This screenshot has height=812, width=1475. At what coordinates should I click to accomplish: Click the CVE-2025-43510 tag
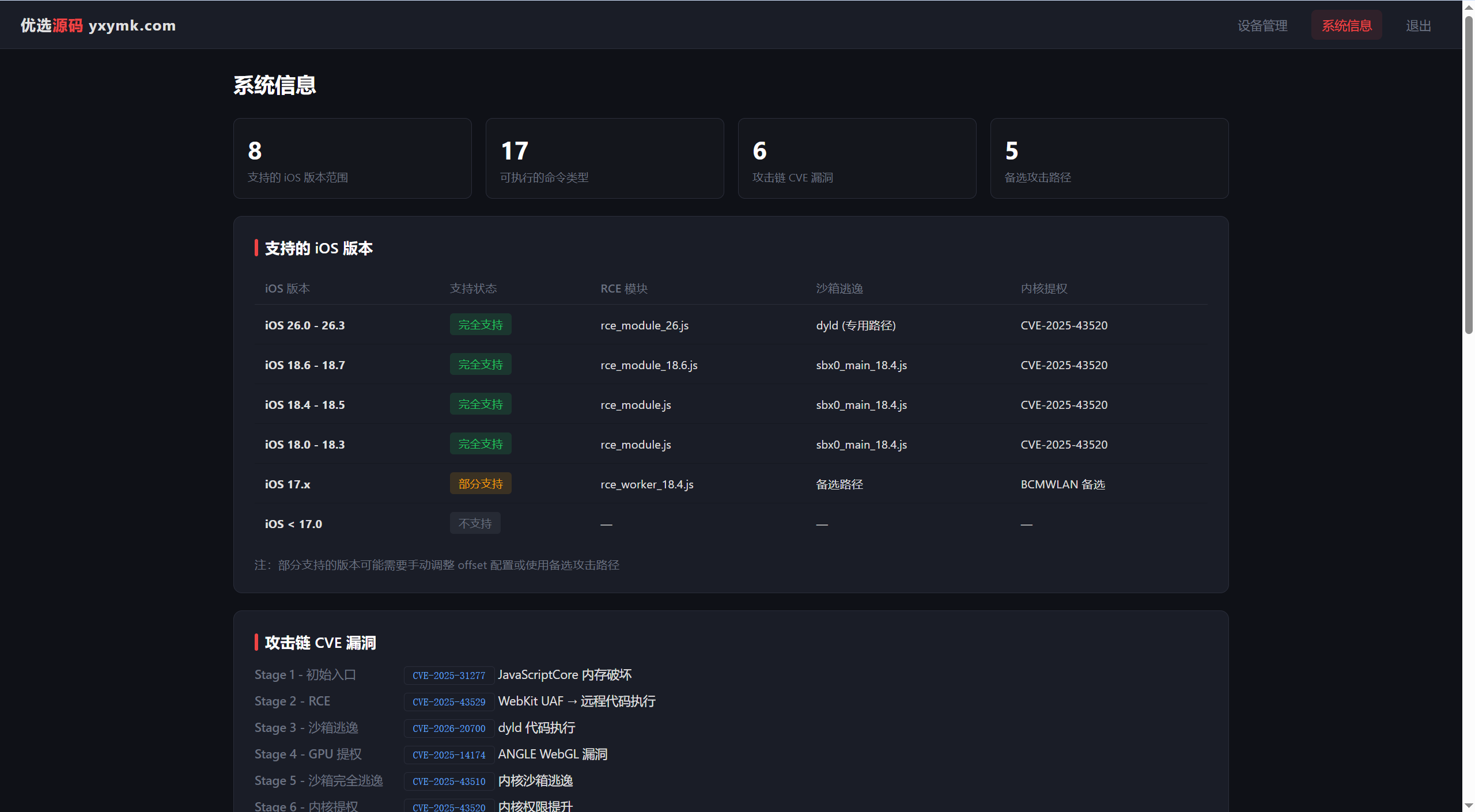point(449,781)
